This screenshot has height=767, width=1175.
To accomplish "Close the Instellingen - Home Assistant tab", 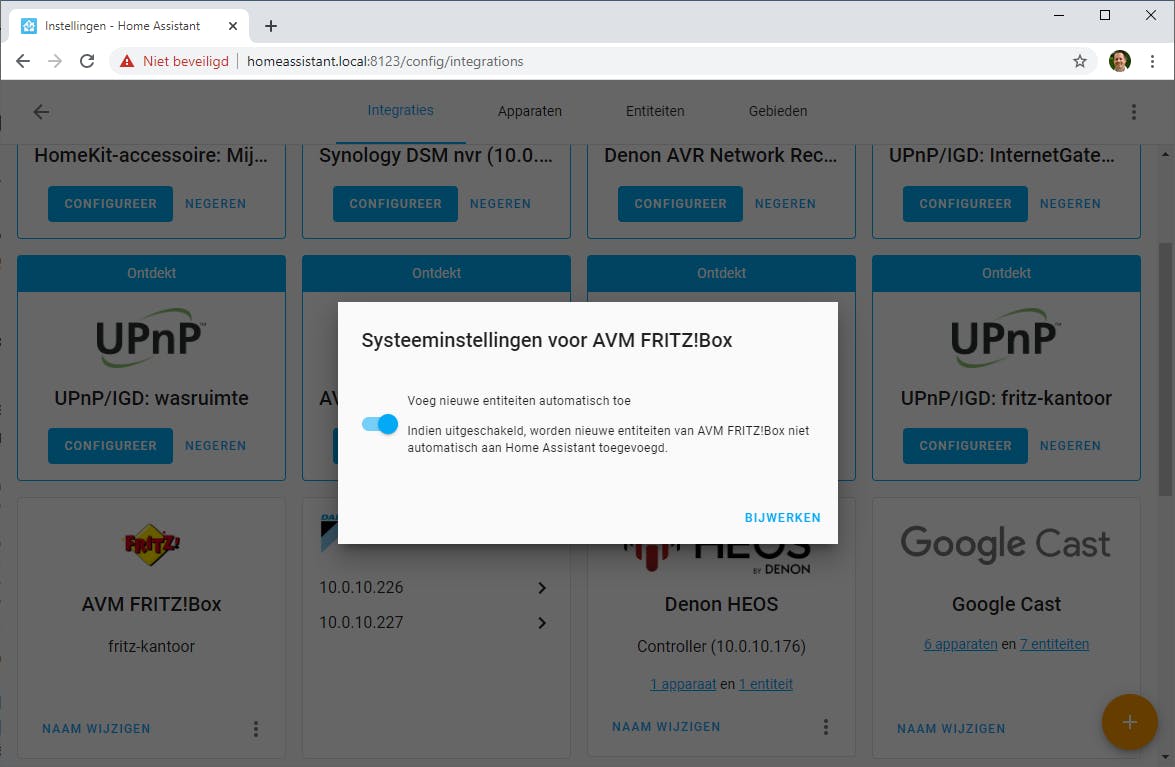I will point(233,26).
